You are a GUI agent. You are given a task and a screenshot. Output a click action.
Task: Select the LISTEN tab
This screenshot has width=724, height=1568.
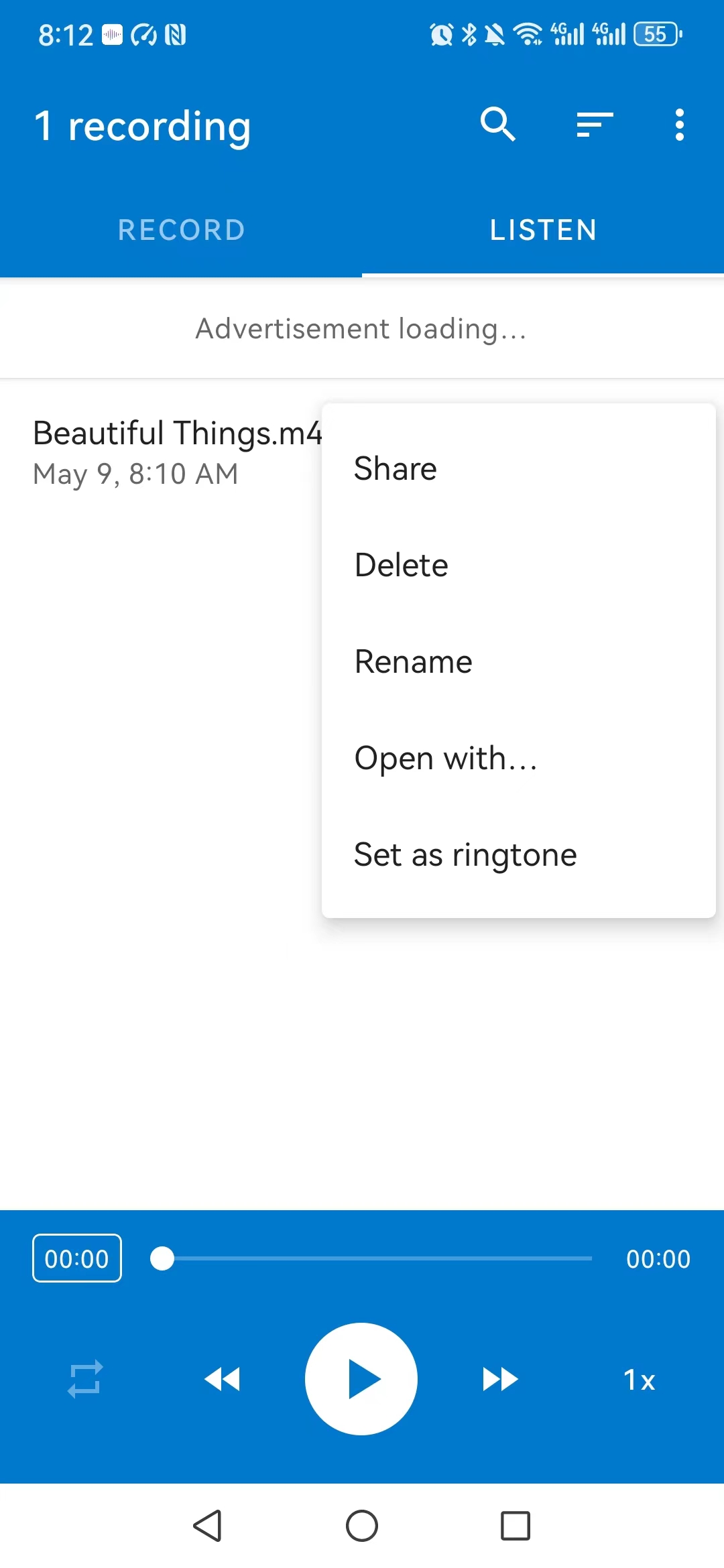point(543,230)
